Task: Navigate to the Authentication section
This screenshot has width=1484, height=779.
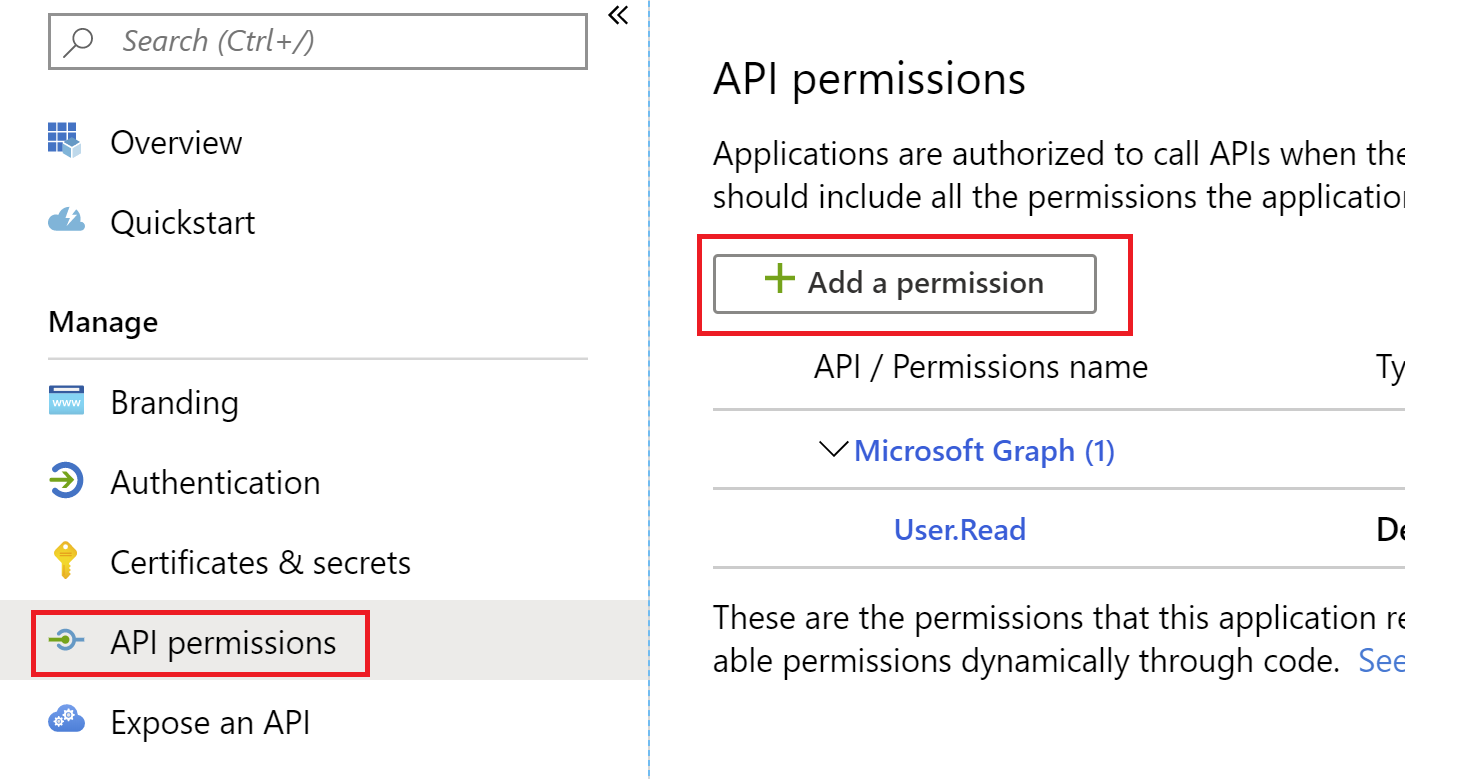Action: 214,481
